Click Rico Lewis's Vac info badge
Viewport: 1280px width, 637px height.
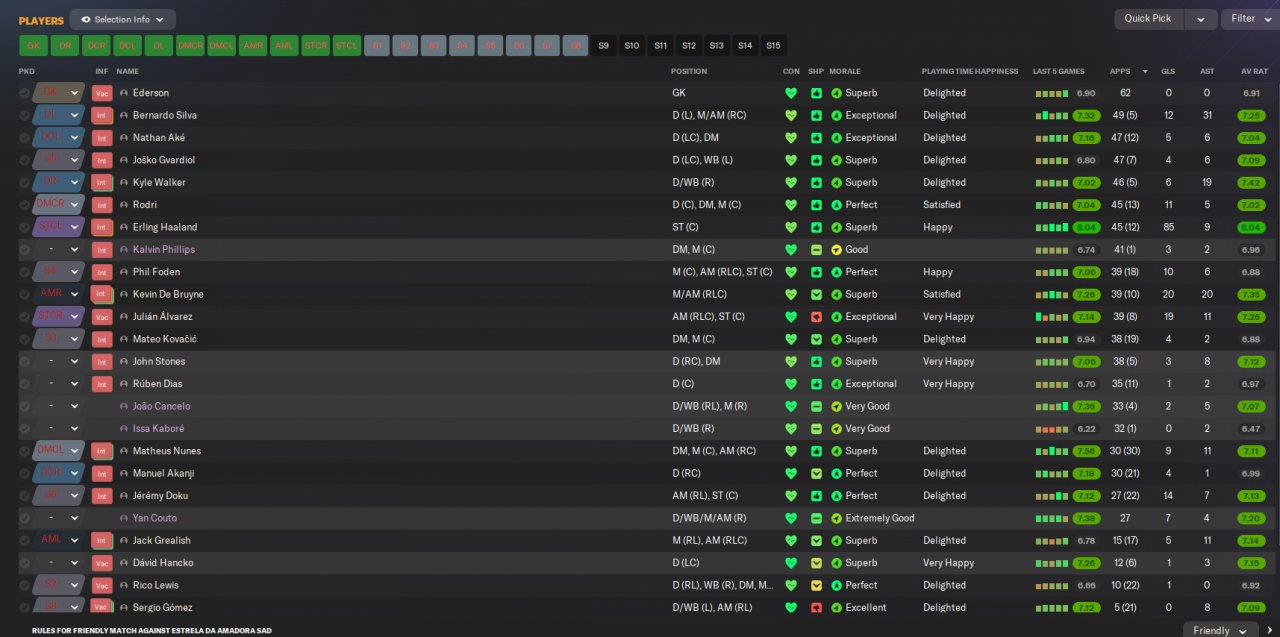click(x=101, y=585)
